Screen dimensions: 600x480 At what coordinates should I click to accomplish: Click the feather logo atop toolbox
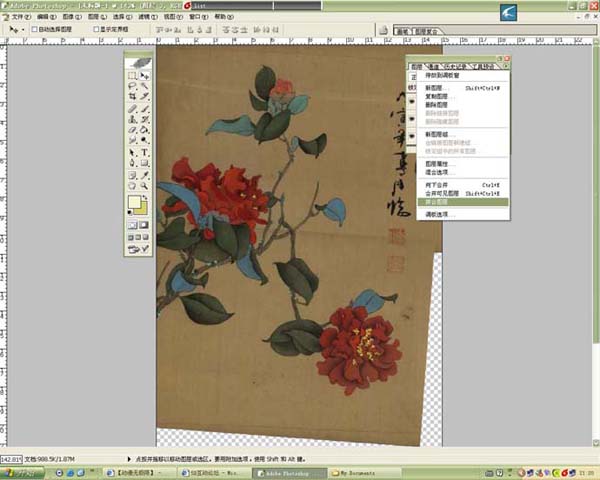(x=139, y=63)
